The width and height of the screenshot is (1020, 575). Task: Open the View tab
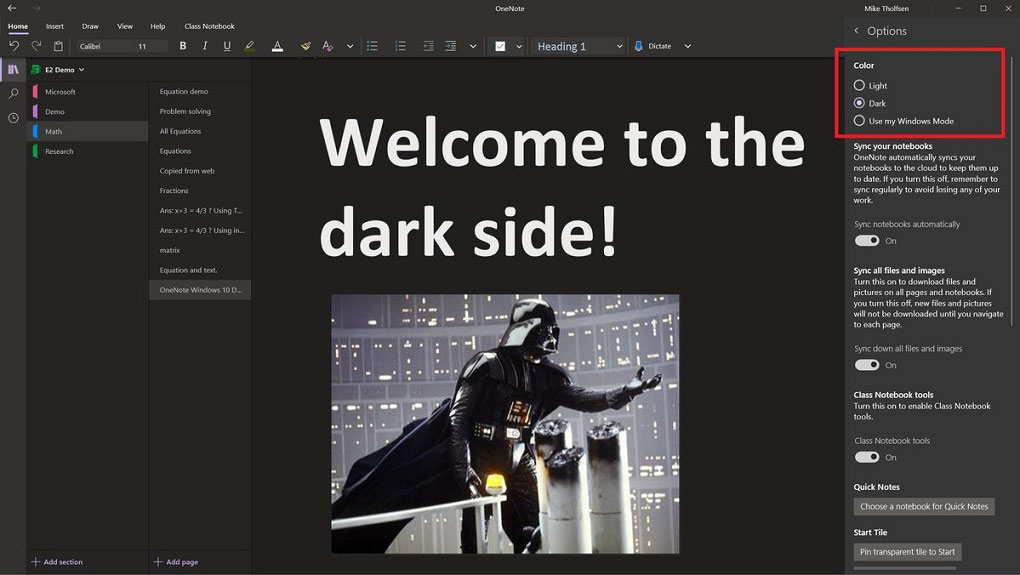coord(125,26)
